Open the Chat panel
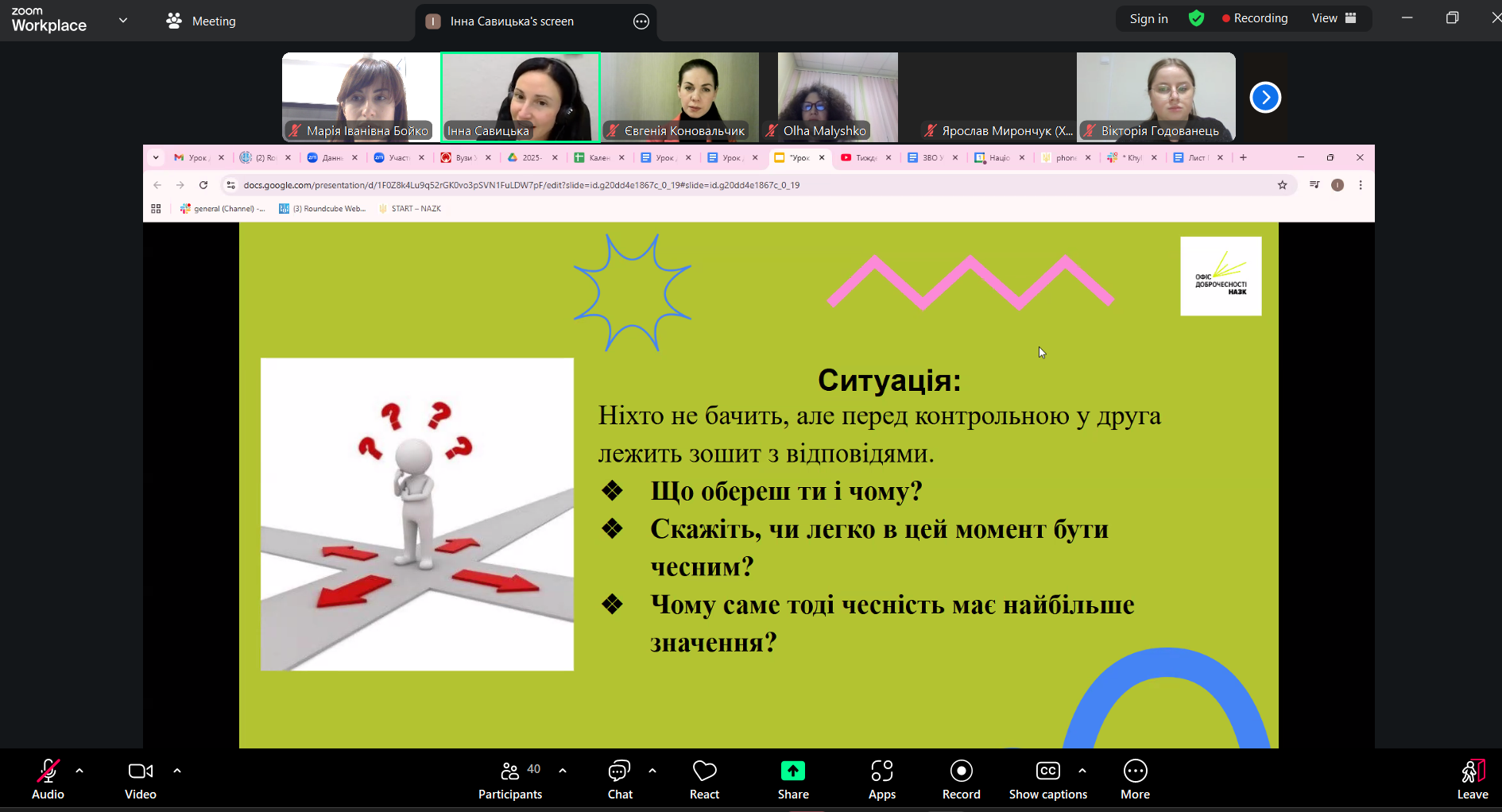This screenshot has width=1502, height=812. 620,779
